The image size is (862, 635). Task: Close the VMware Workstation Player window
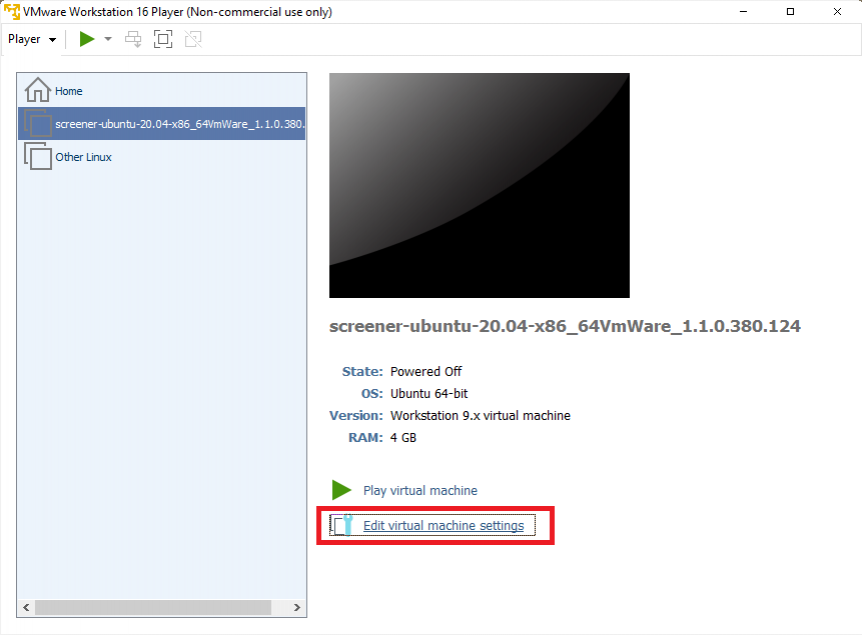pos(837,12)
